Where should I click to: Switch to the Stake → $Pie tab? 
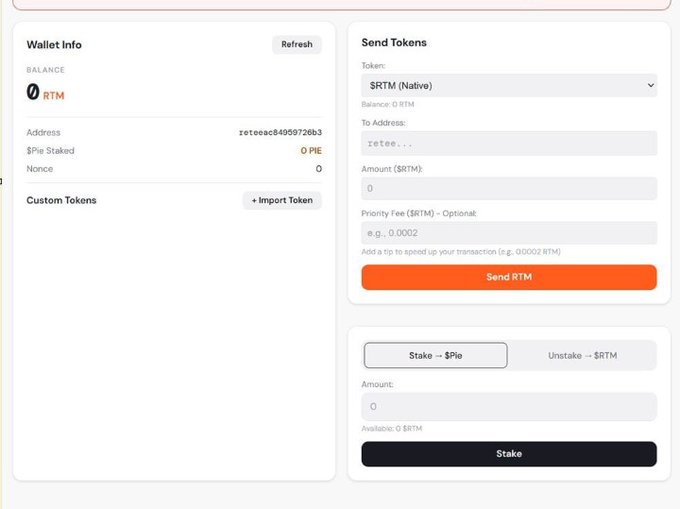pyautogui.click(x=435, y=356)
